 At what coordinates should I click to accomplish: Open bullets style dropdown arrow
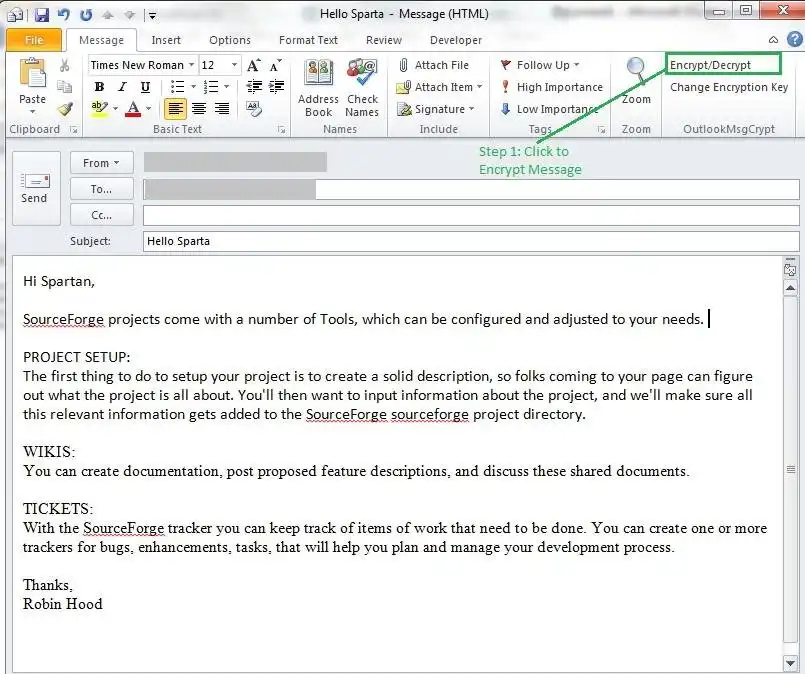click(x=193, y=87)
